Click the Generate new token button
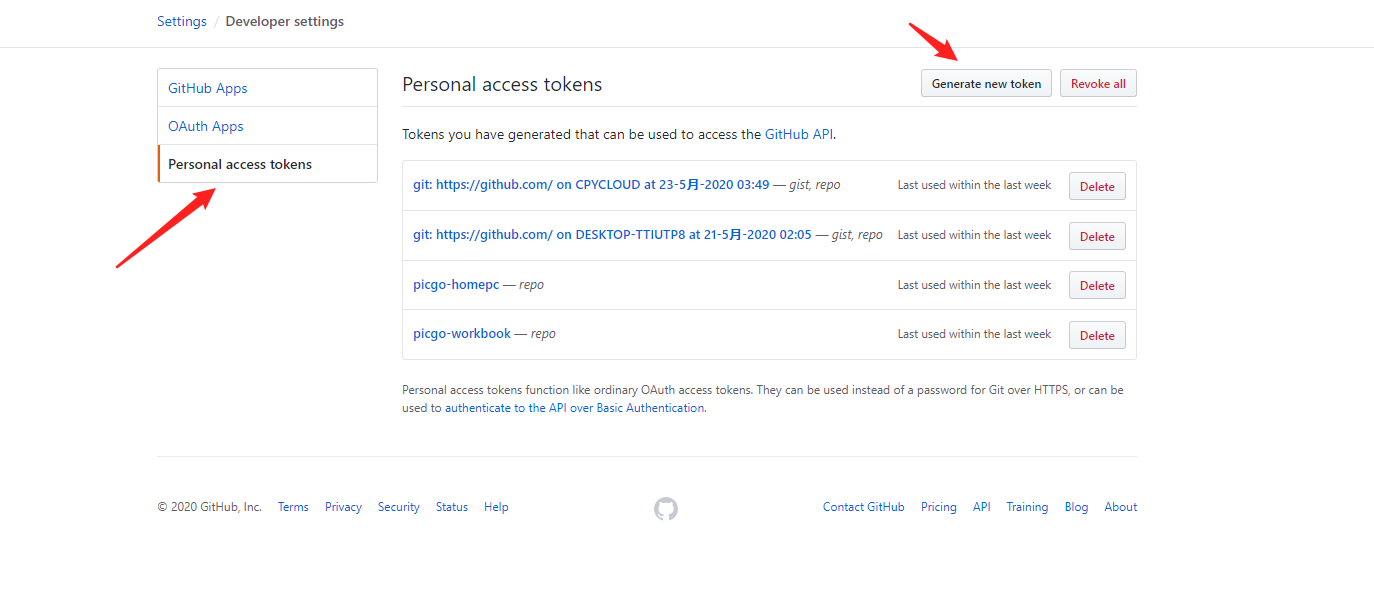 pyautogui.click(x=986, y=84)
